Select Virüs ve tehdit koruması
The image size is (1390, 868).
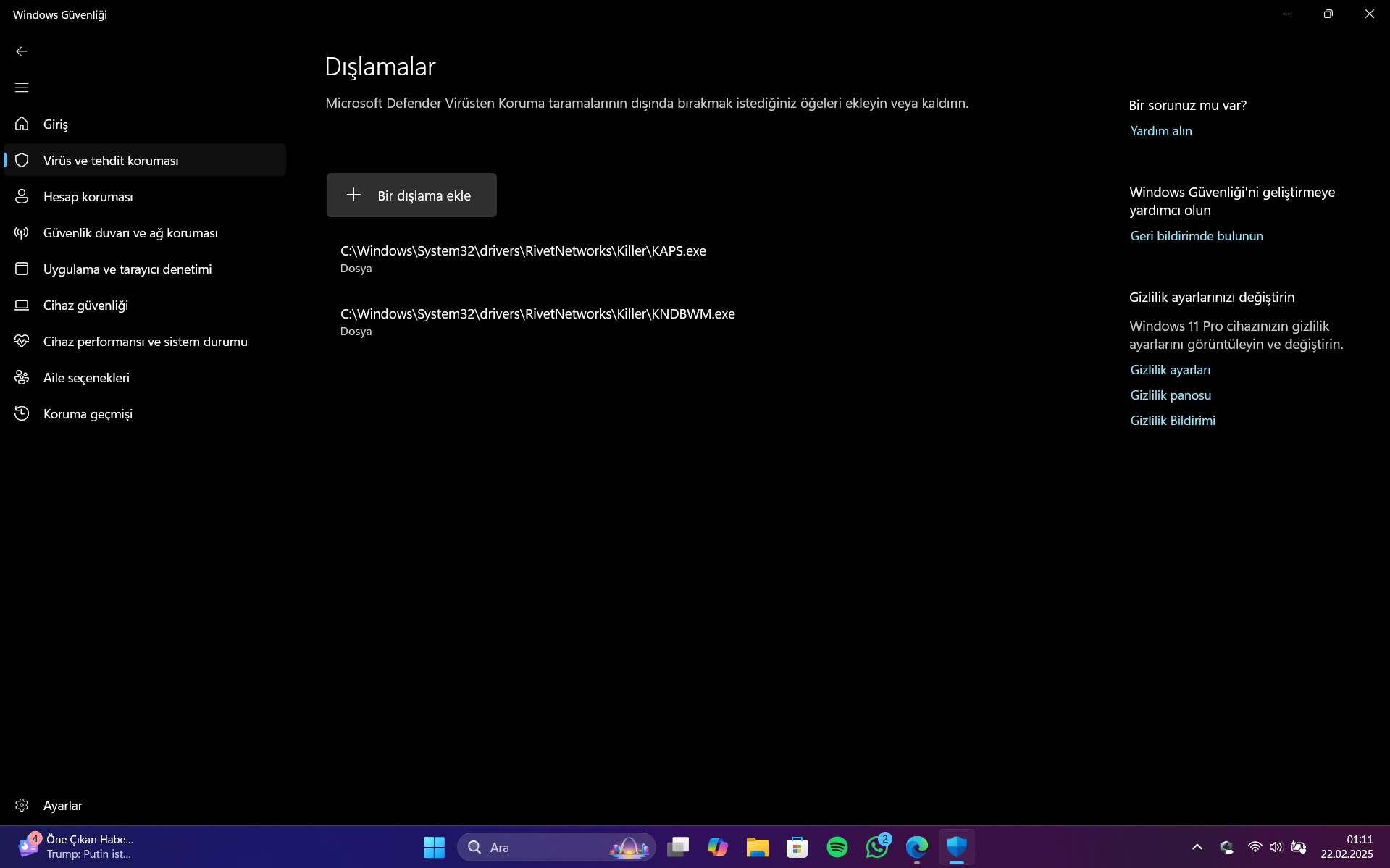145,160
